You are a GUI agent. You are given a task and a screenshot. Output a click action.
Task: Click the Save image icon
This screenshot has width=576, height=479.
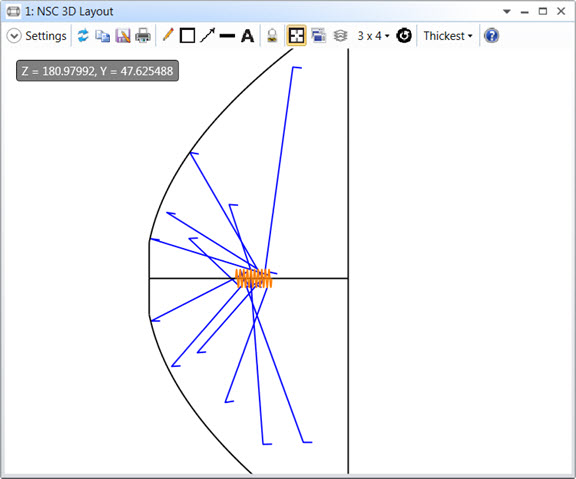point(123,36)
